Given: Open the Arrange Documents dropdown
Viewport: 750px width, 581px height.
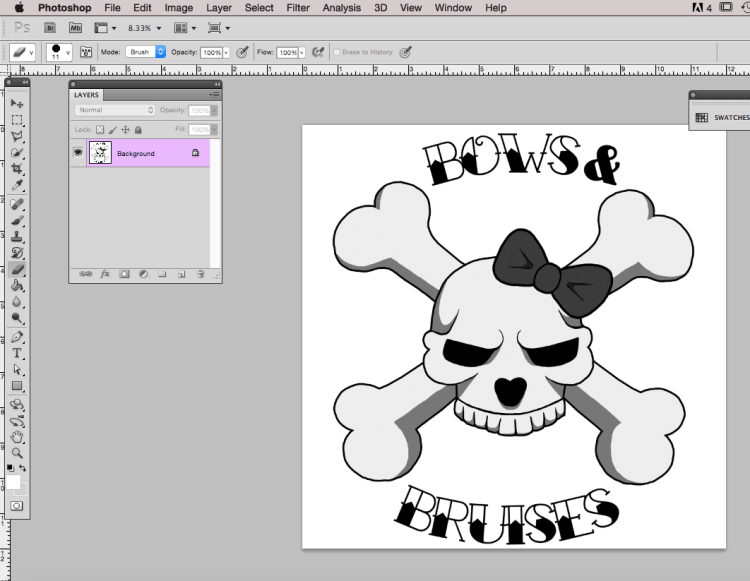Looking at the screenshot, I should click(x=185, y=28).
